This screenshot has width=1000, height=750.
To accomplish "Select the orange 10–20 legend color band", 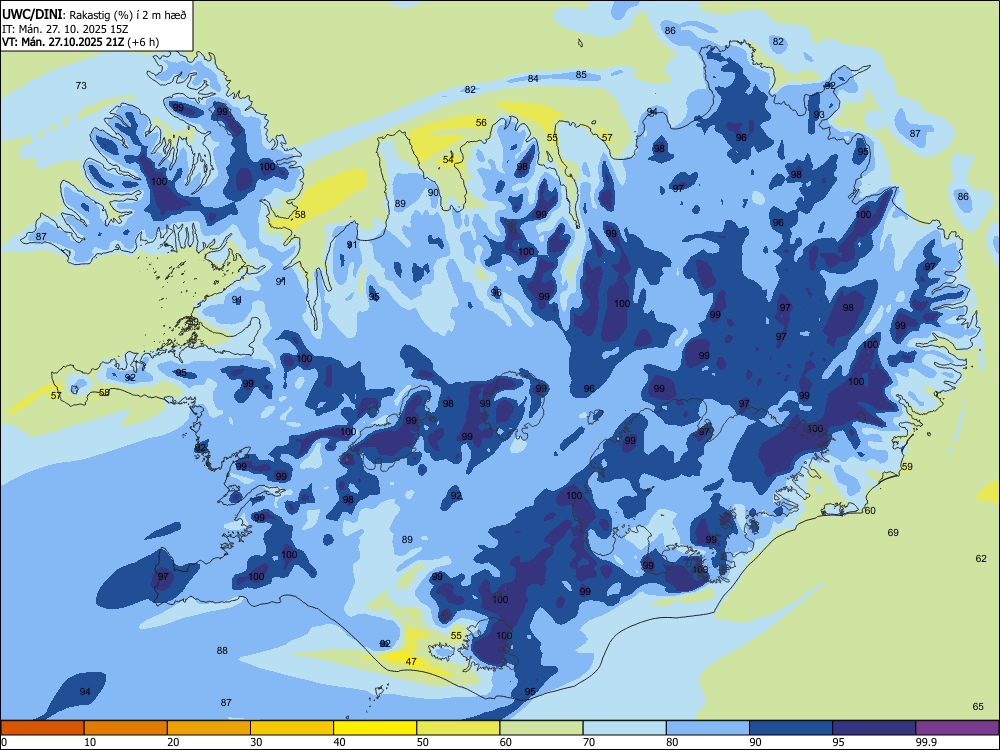I will pyautogui.click(x=126, y=728).
